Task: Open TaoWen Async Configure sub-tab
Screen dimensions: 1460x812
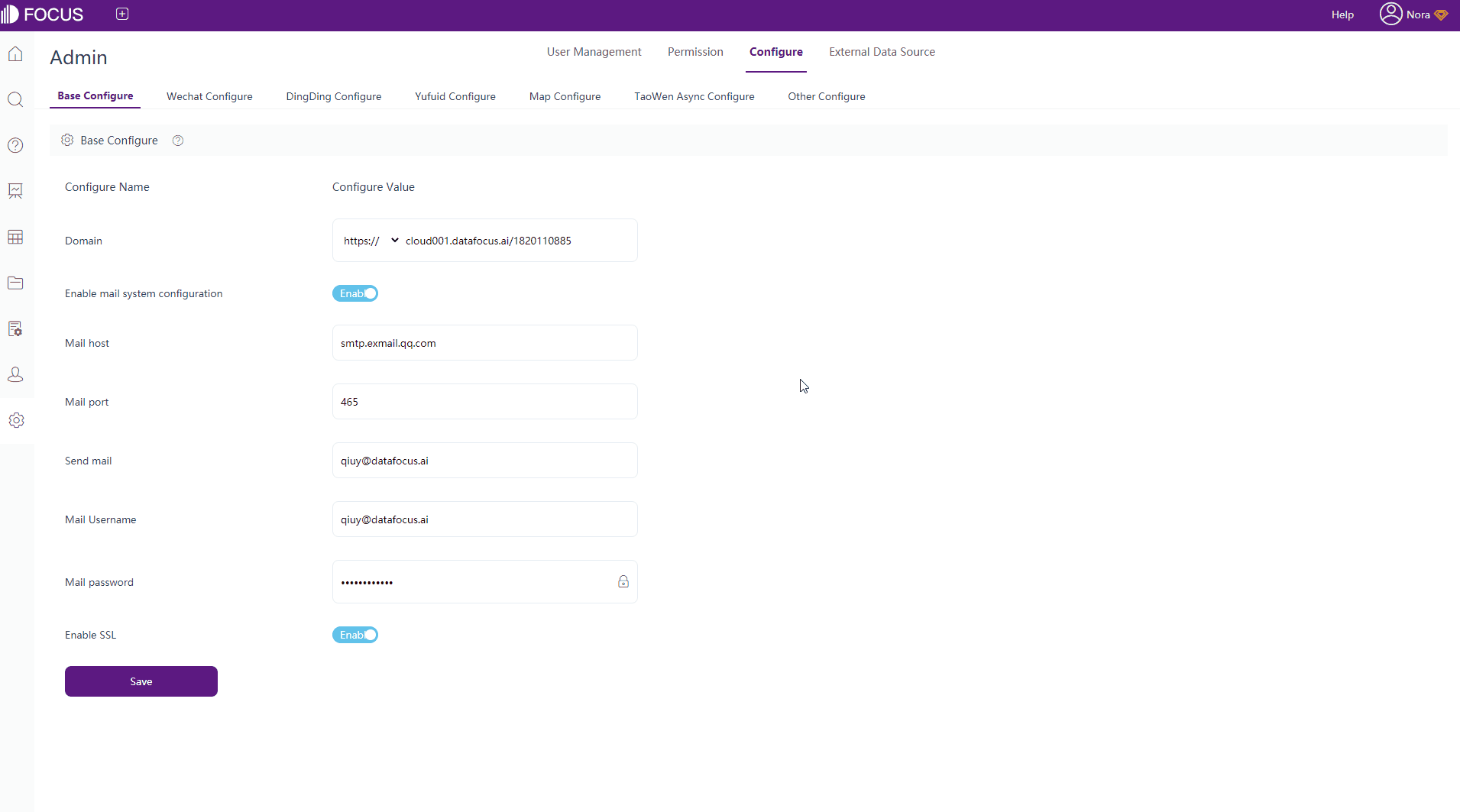Action: point(694,96)
